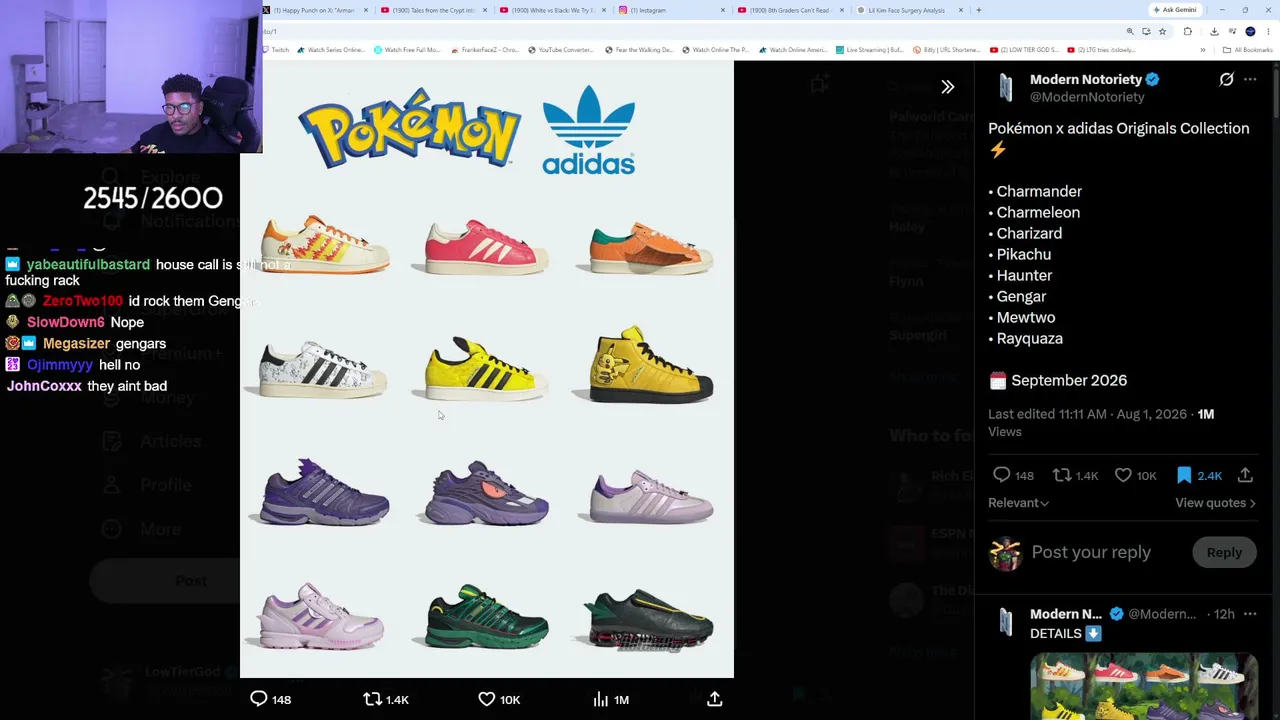Share the tweet using the sidebar share icon

click(x=1245, y=475)
